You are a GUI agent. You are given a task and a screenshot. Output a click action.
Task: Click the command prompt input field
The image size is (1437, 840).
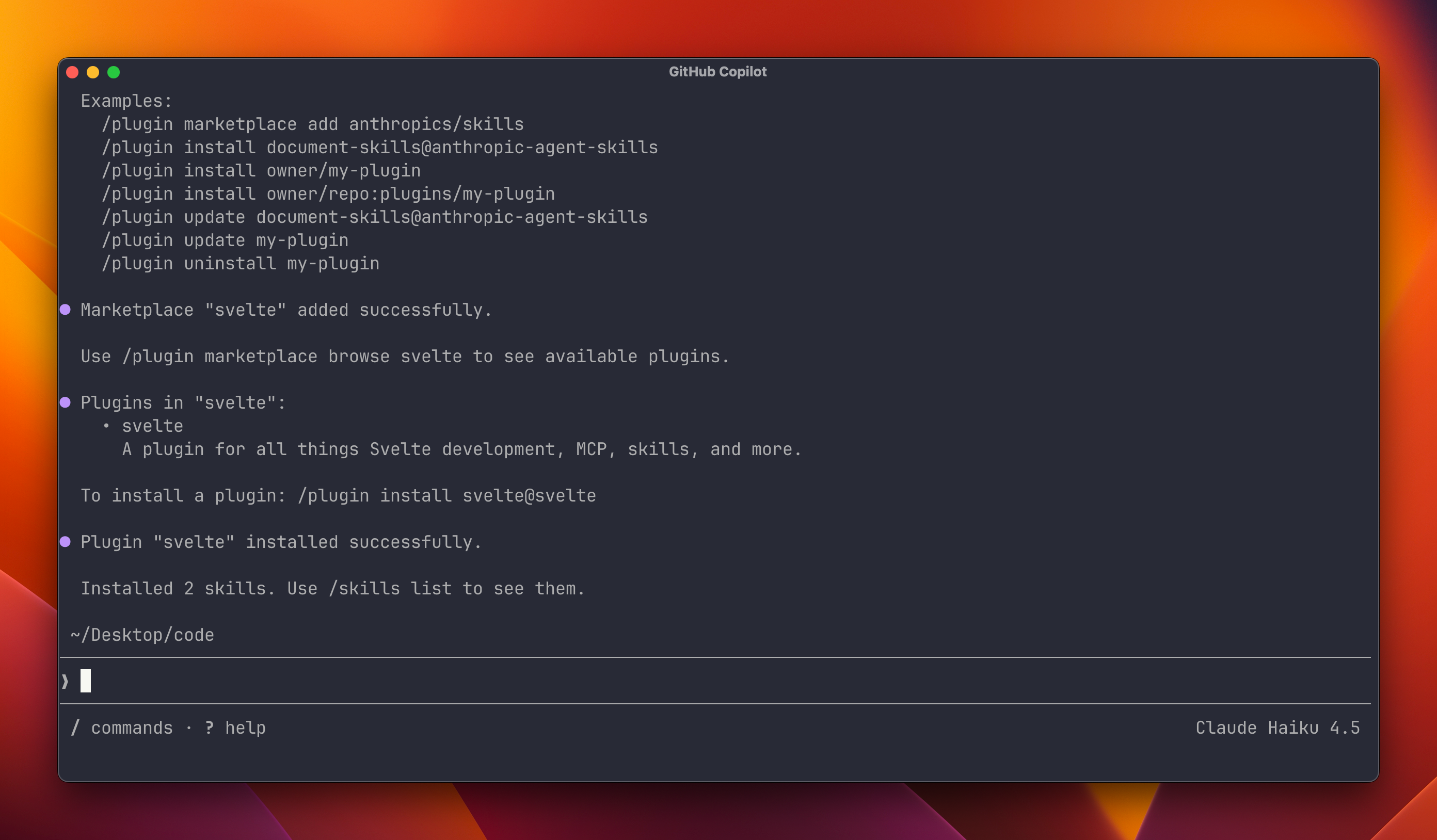tap(715, 681)
